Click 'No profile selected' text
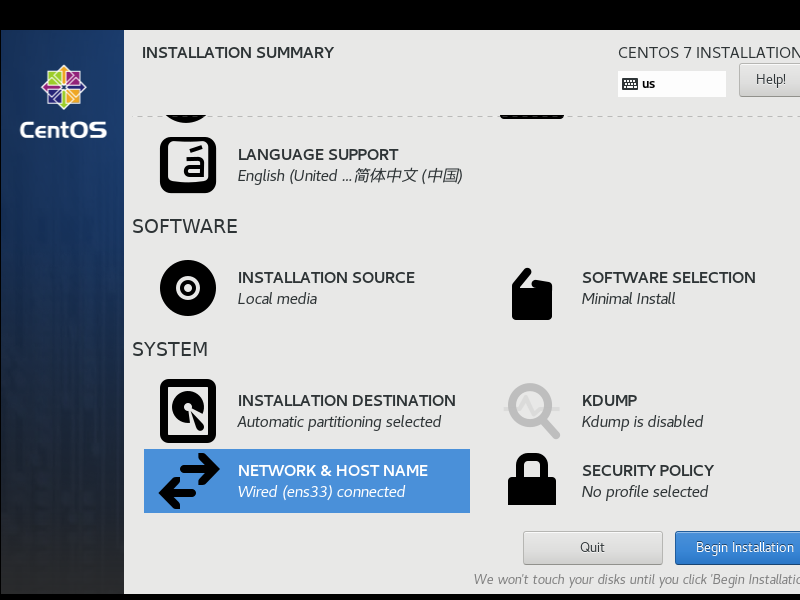The width and height of the screenshot is (800, 600). click(645, 492)
